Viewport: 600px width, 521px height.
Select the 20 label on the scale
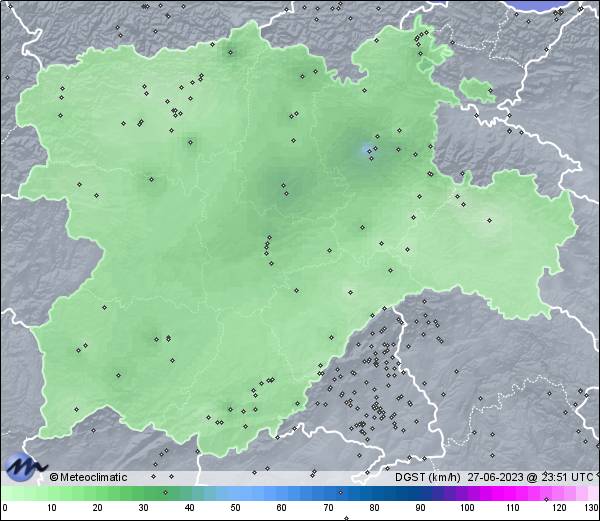pyautogui.click(x=98, y=508)
